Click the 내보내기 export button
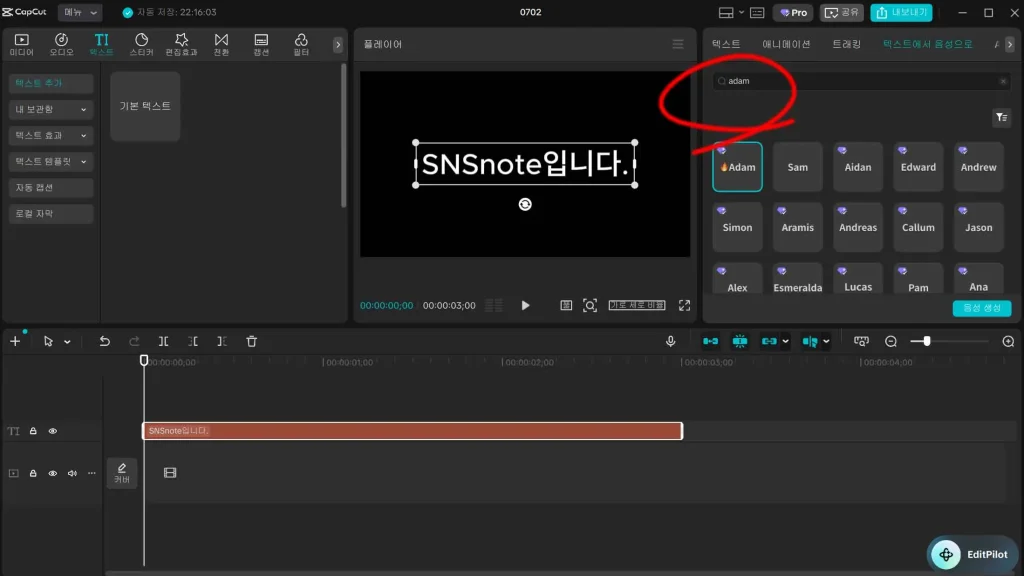 pos(901,12)
